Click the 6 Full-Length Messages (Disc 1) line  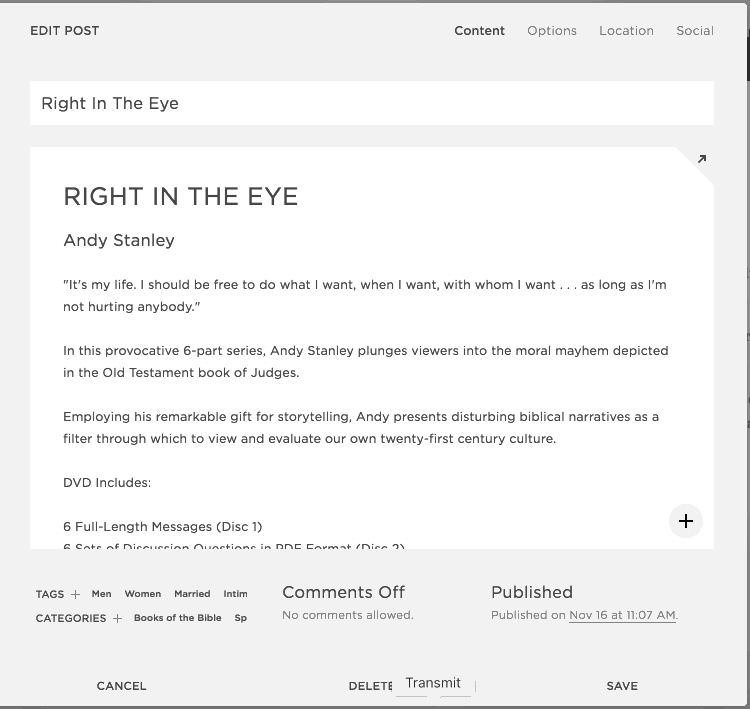pyautogui.click(x=163, y=527)
